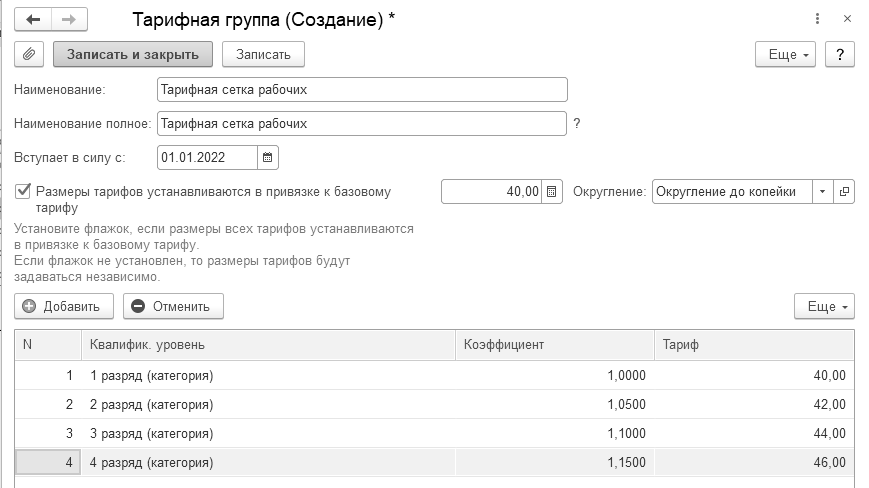Toggle the base tariff binding checkbox

coord(23,190)
